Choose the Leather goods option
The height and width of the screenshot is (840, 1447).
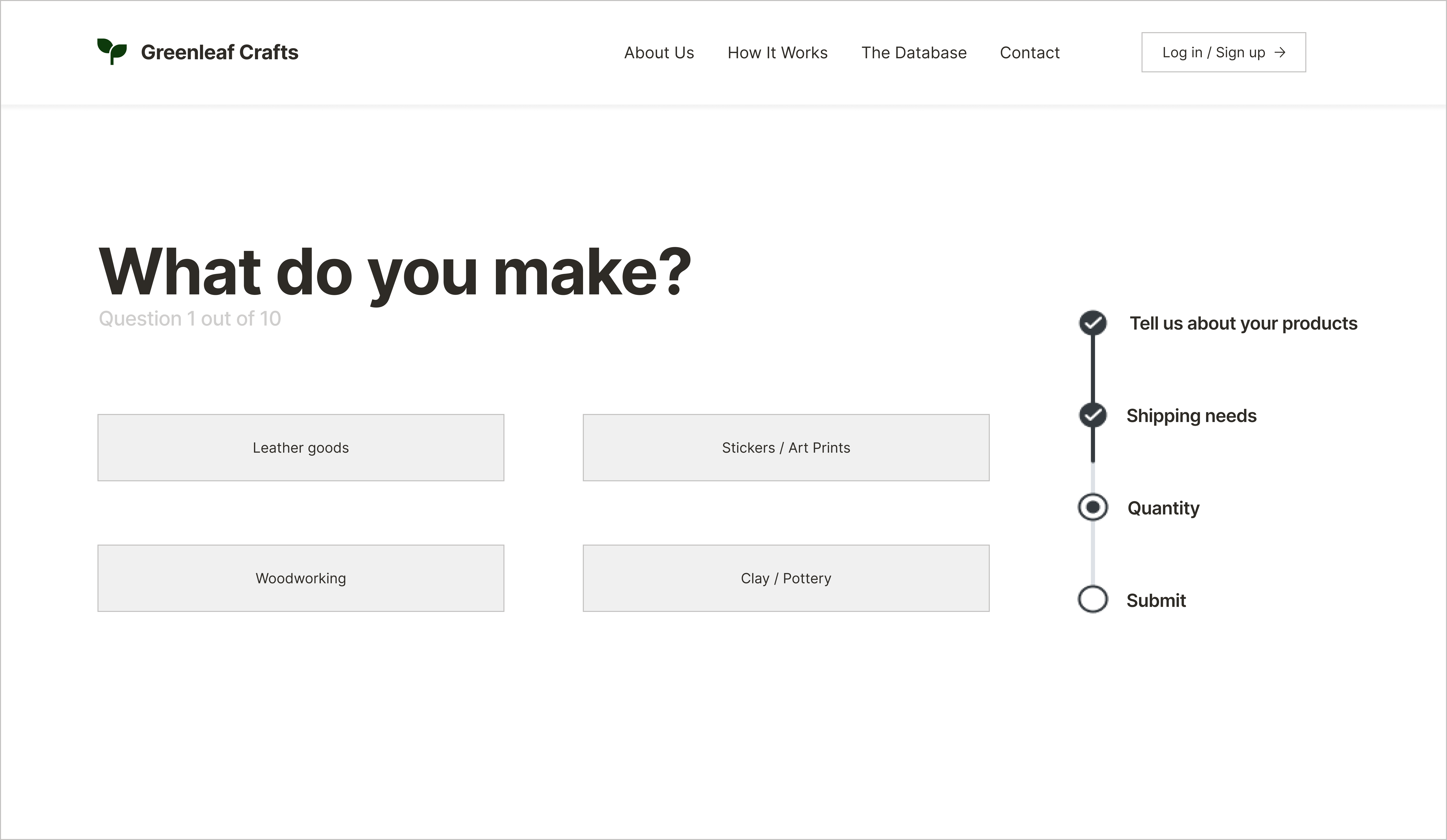(301, 448)
